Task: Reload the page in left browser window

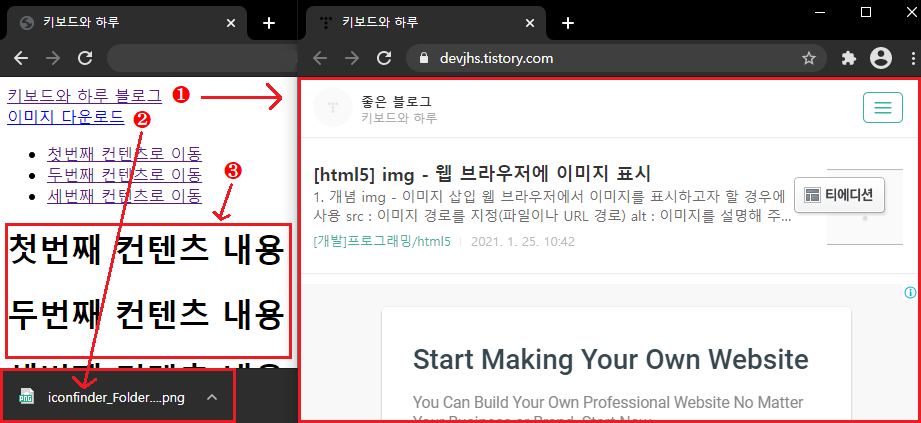Action: tap(86, 58)
